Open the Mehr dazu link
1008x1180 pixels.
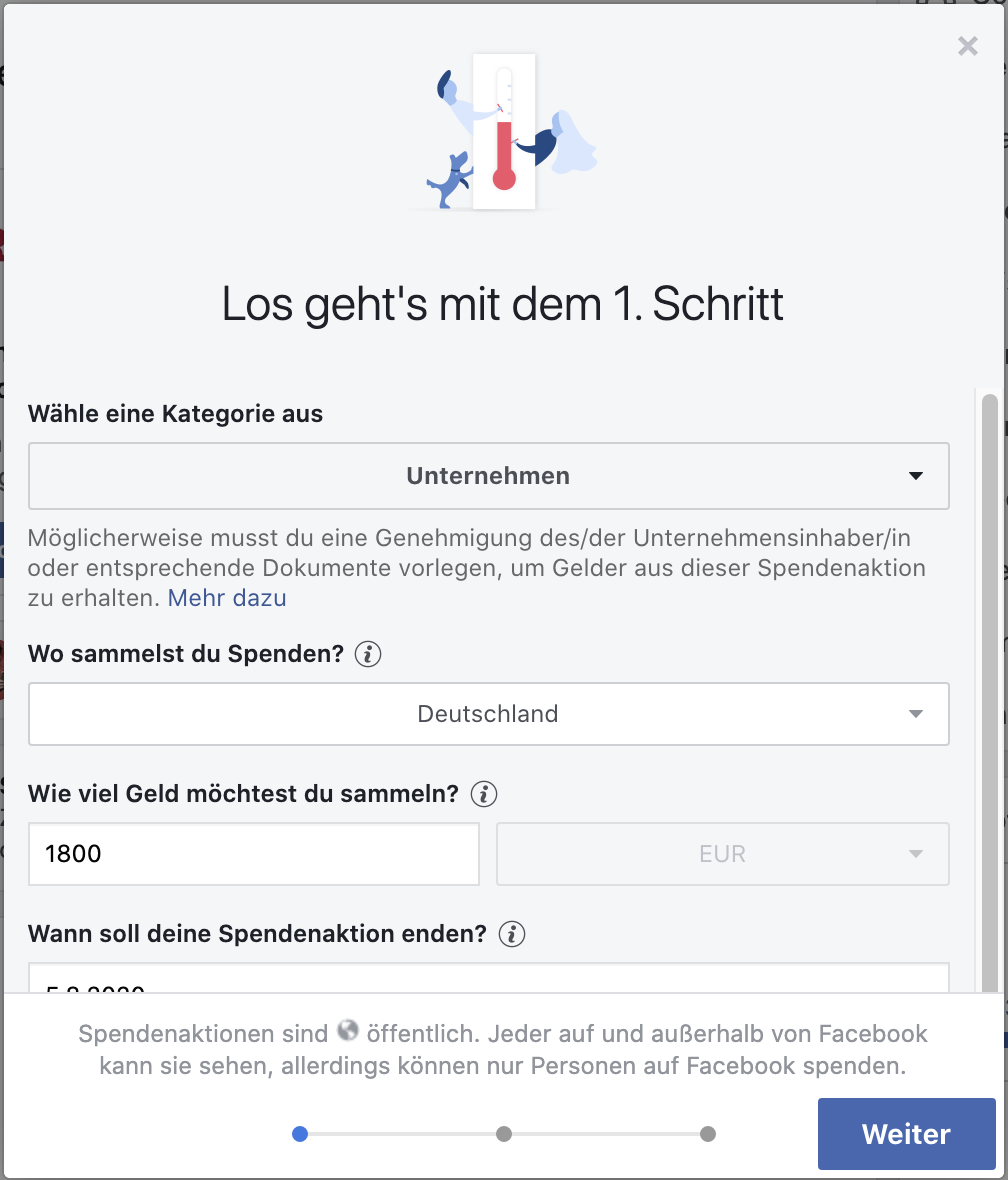[227, 598]
